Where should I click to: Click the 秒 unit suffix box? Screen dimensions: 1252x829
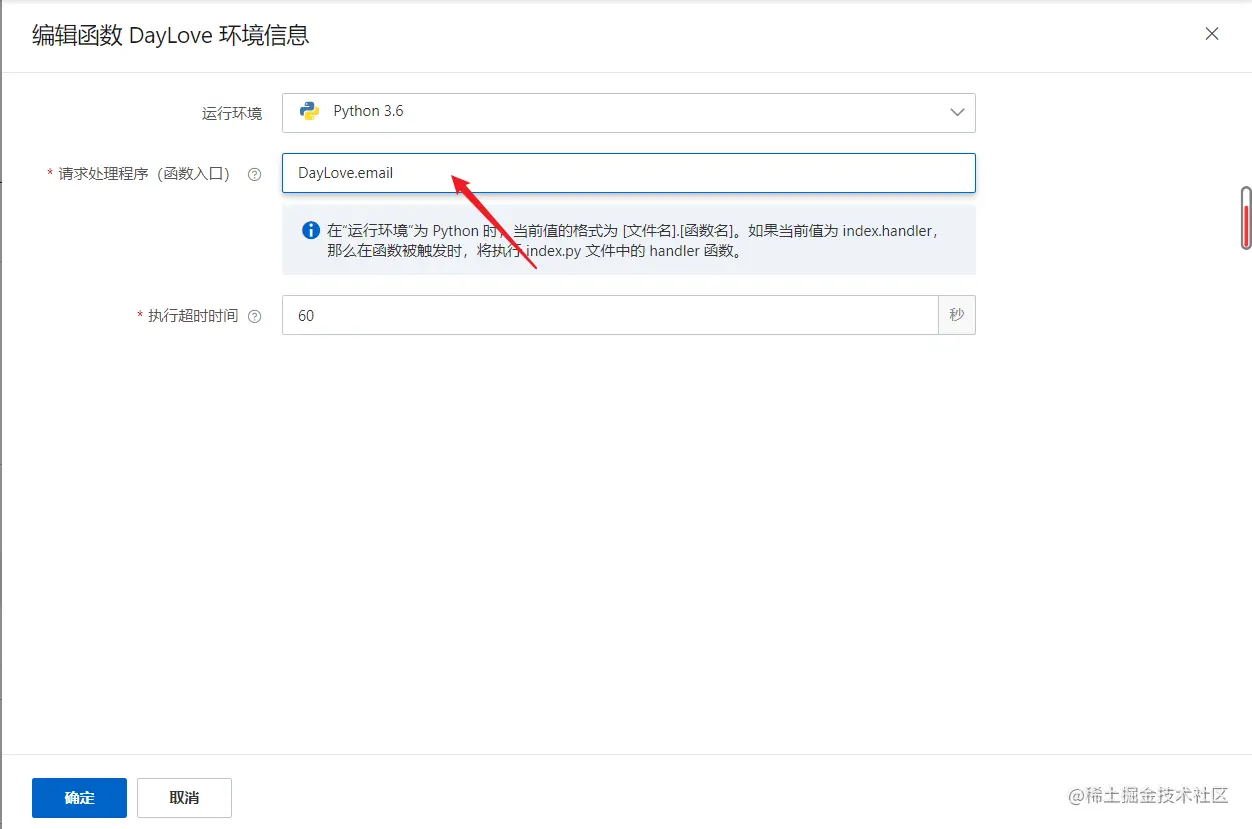coord(957,315)
